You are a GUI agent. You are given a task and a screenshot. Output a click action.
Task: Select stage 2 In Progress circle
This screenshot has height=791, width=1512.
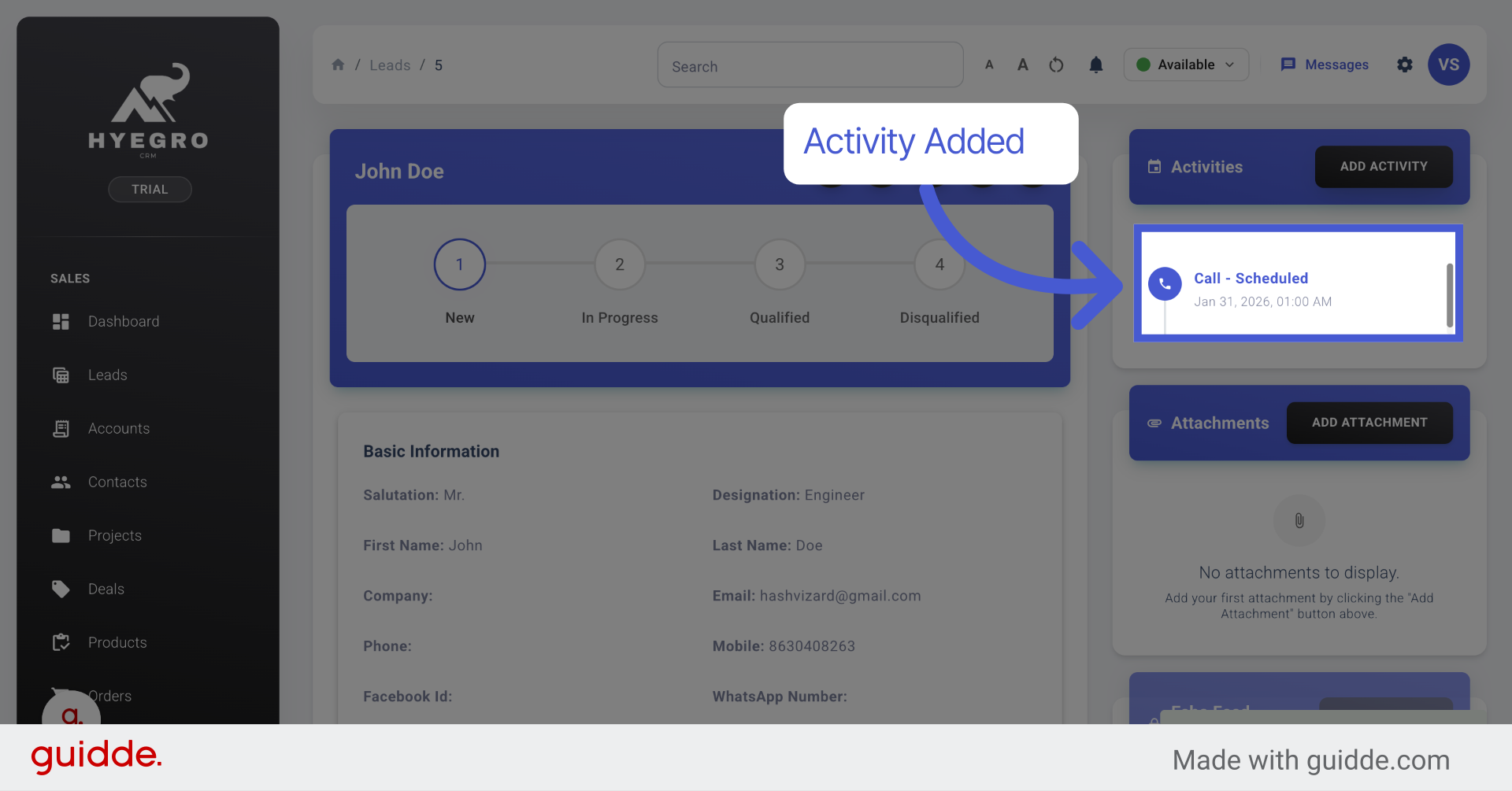click(x=620, y=264)
